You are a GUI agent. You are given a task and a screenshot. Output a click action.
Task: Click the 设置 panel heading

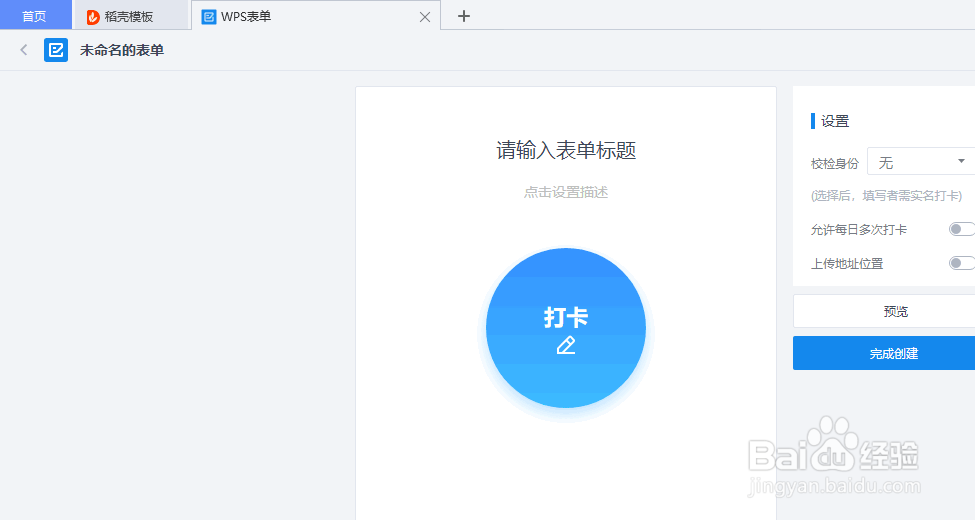[x=834, y=121]
